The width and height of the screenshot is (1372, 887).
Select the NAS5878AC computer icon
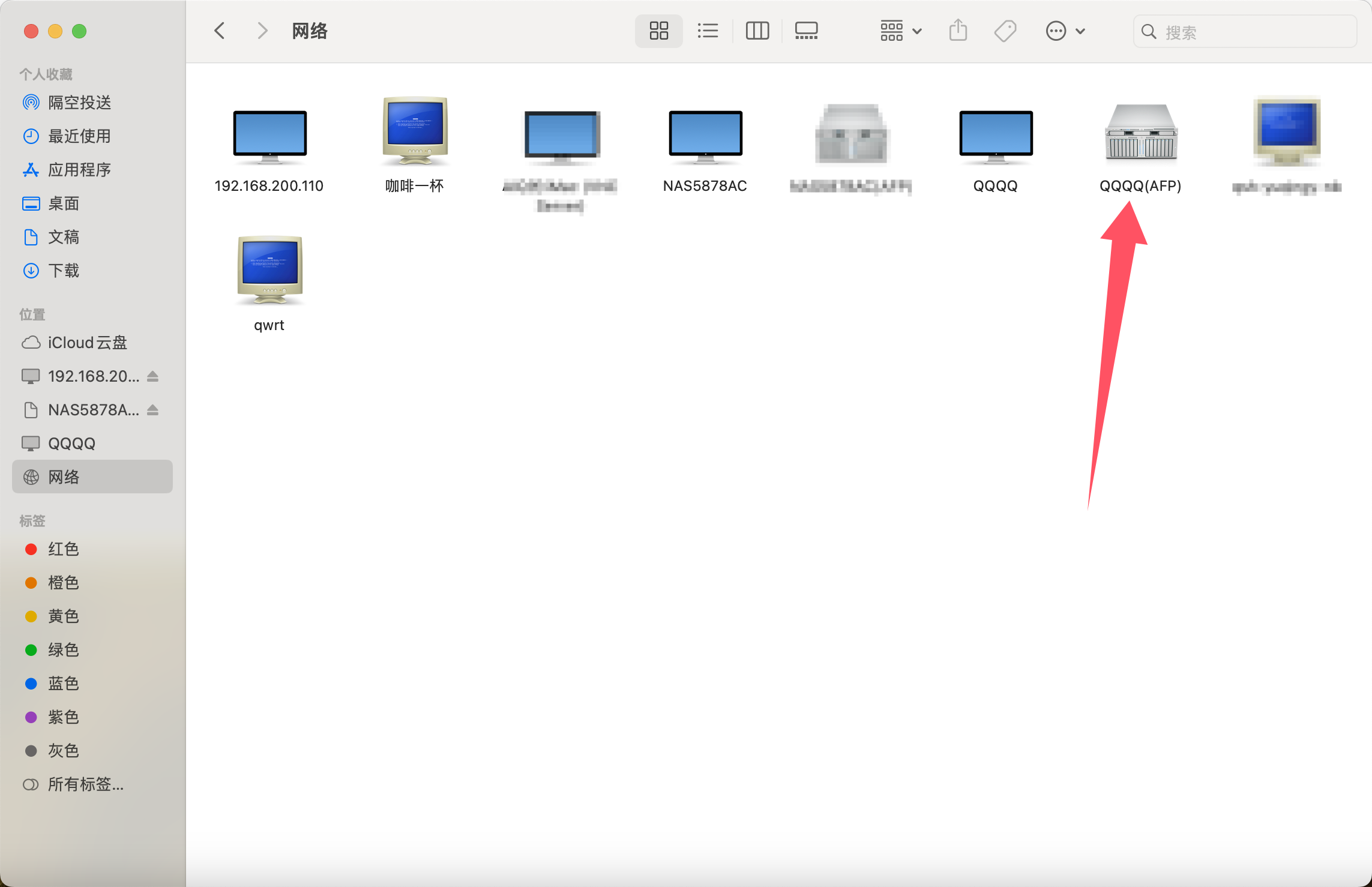pos(706,137)
